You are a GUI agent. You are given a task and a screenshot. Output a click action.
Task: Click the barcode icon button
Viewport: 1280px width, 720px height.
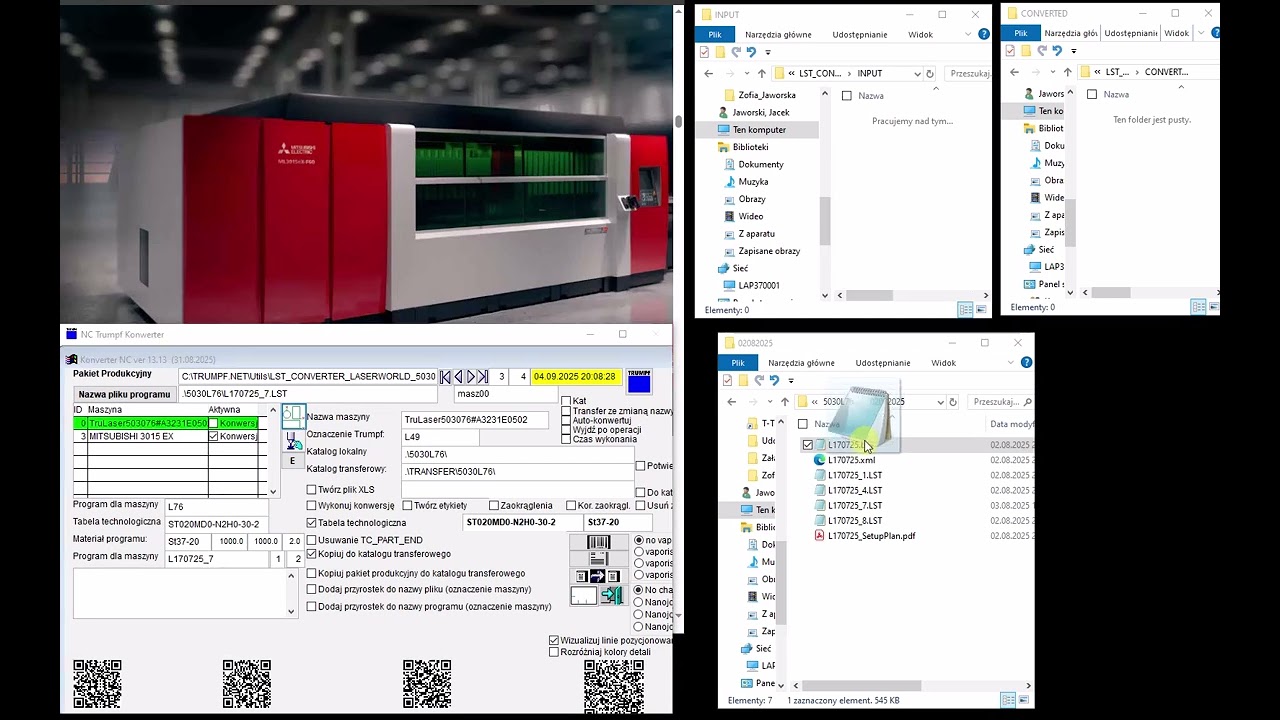[x=598, y=542]
